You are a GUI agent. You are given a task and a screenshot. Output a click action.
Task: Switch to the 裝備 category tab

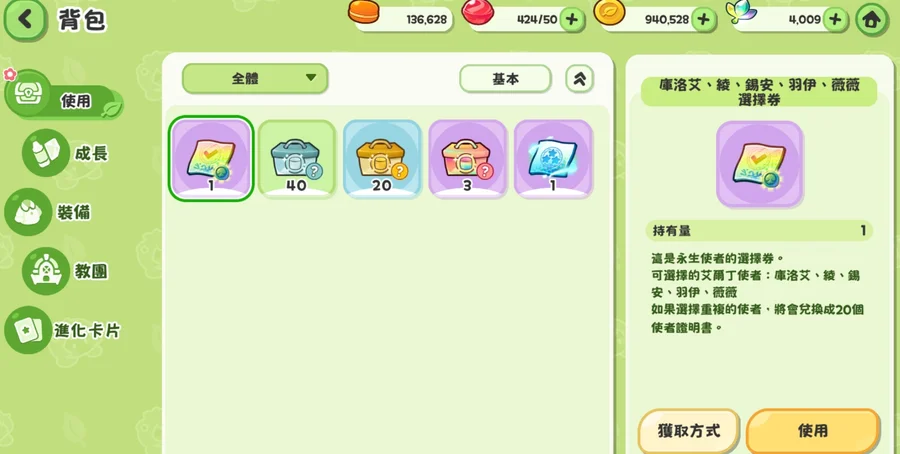(x=48, y=212)
